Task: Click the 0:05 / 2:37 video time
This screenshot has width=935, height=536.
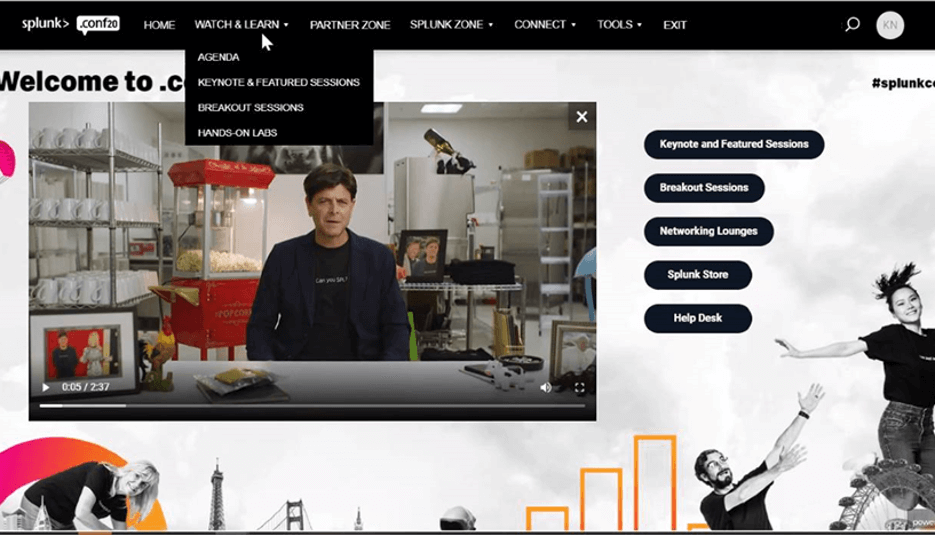Action: pyautogui.click(x=85, y=388)
